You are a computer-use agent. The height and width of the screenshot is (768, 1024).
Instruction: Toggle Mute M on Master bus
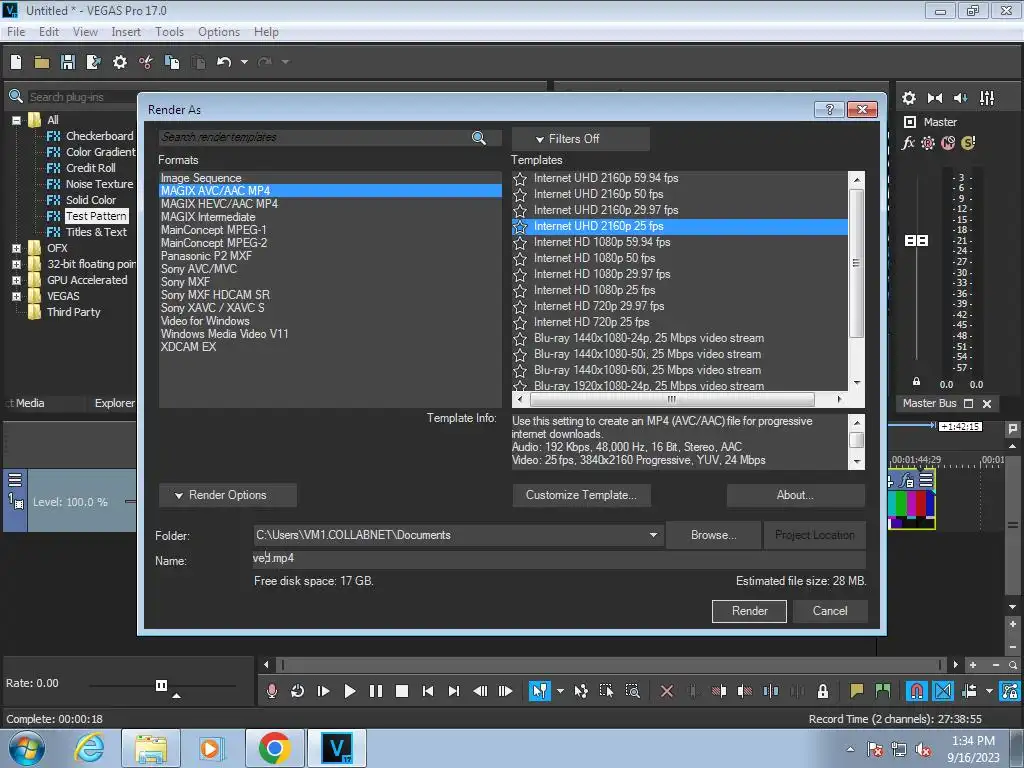click(948, 143)
